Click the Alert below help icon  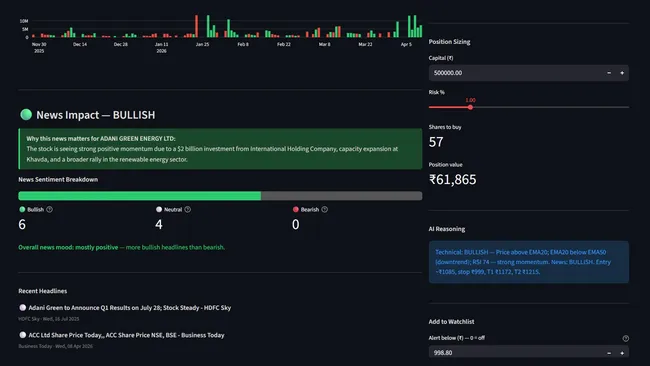[626, 339]
